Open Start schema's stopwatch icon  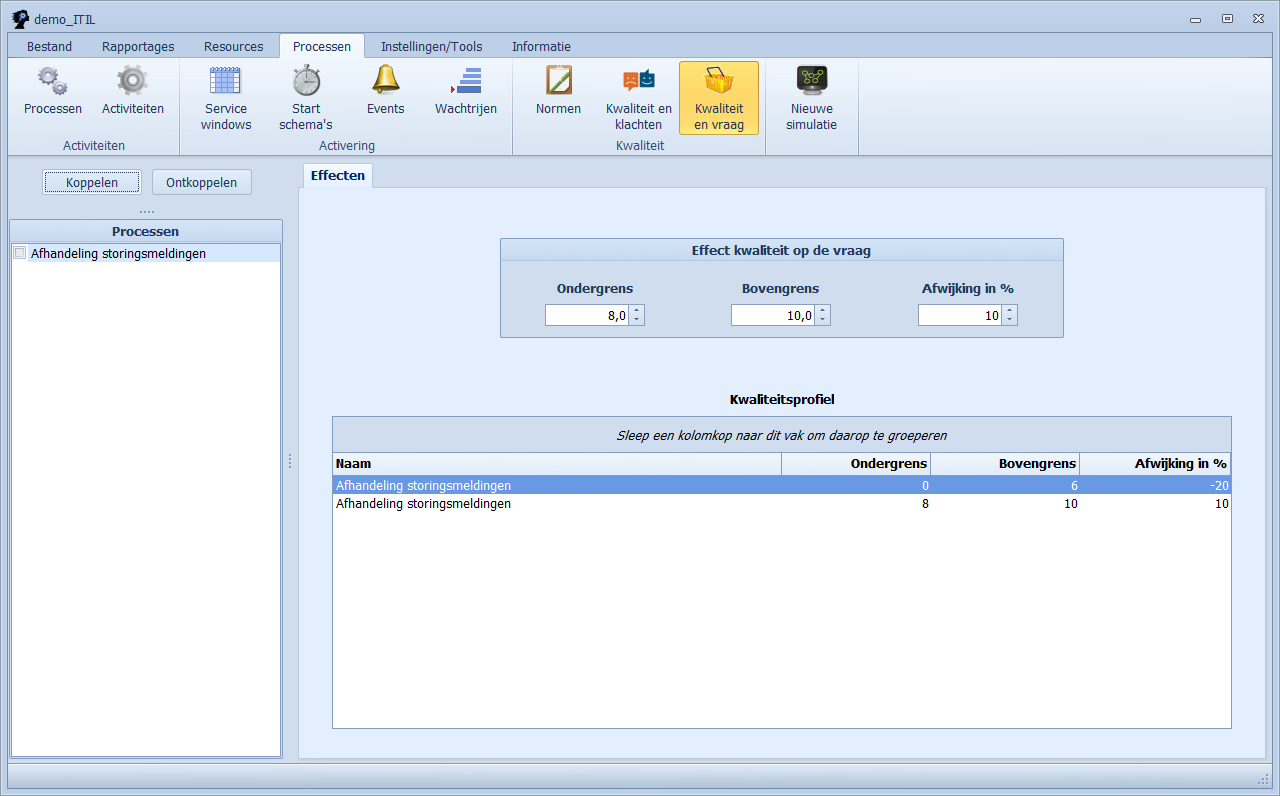[x=306, y=80]
